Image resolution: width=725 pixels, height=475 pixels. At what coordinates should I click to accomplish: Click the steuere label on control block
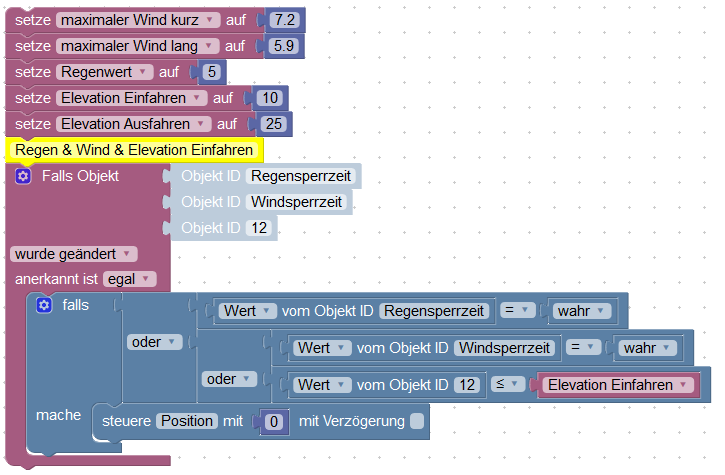point(126,421)
